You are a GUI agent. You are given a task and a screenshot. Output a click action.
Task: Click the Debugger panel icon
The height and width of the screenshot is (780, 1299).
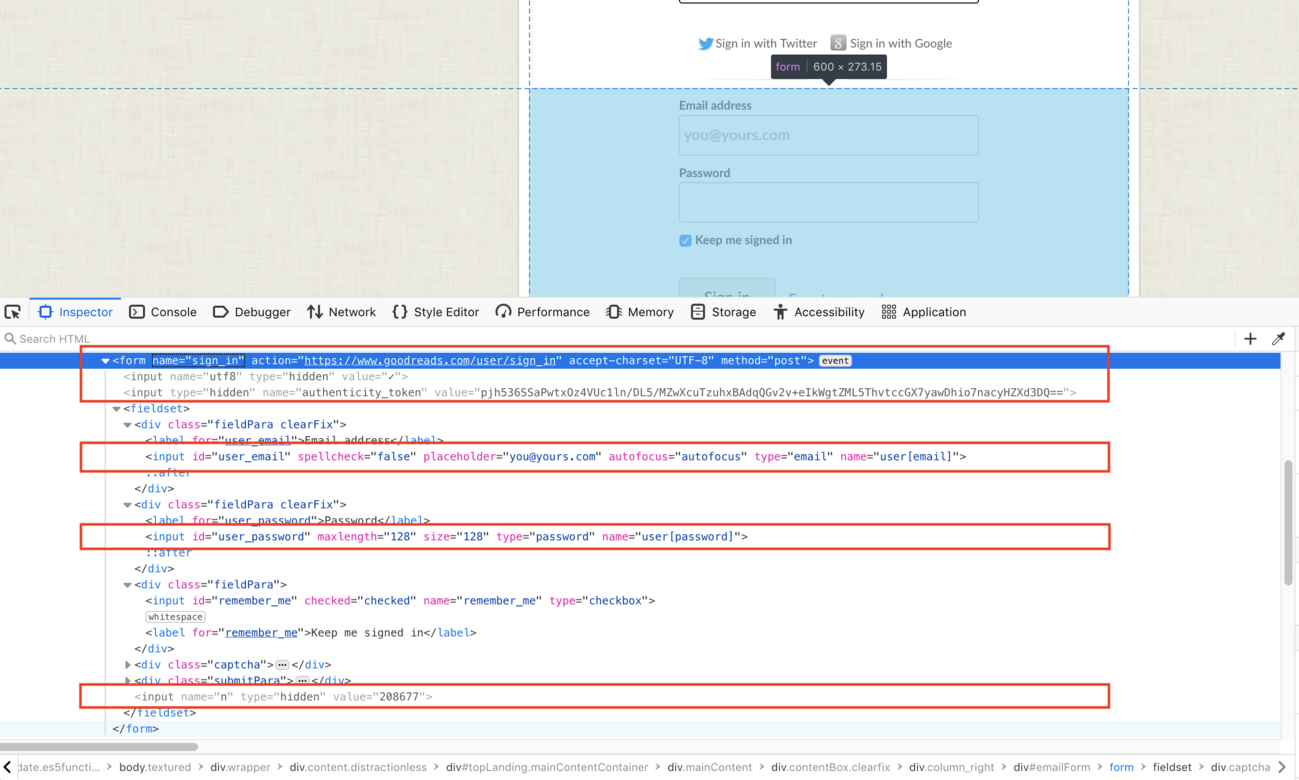pos(221,312)
